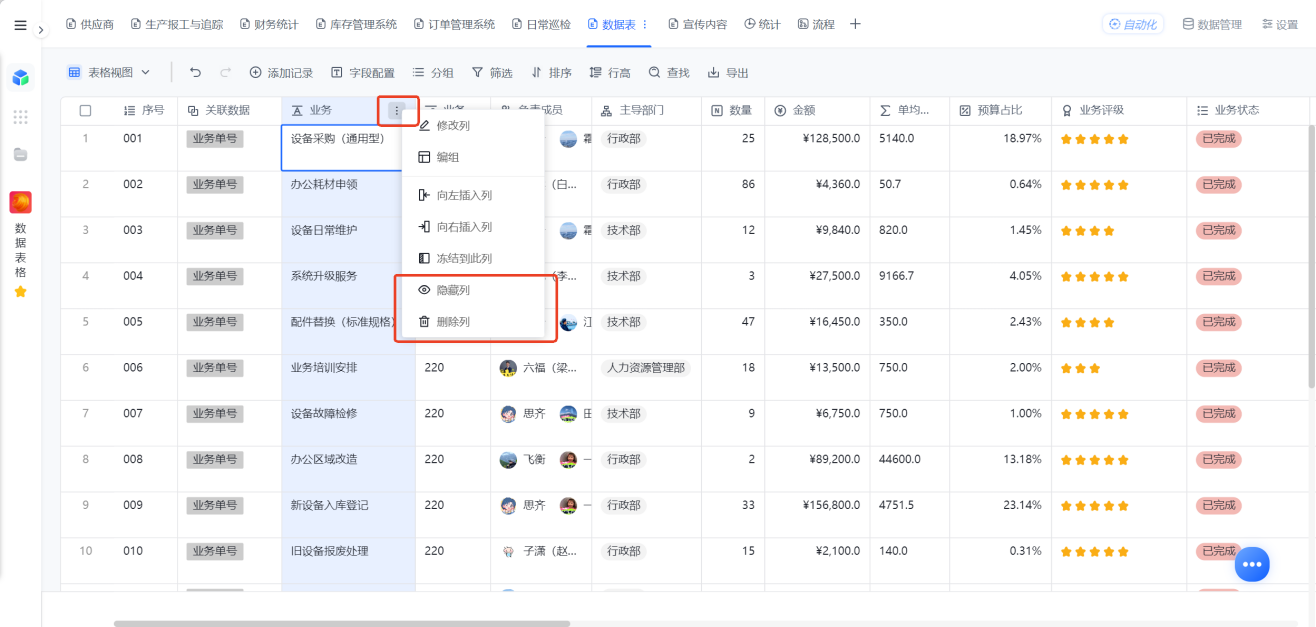
Task: Click the 金额 column header
Action: (x=817, y=110)
